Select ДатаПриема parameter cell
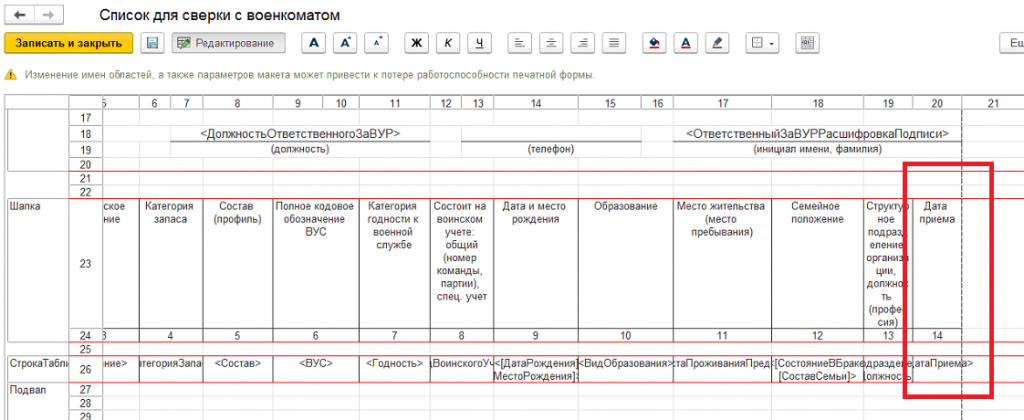 pyautogui.click(x=937, y=369)
